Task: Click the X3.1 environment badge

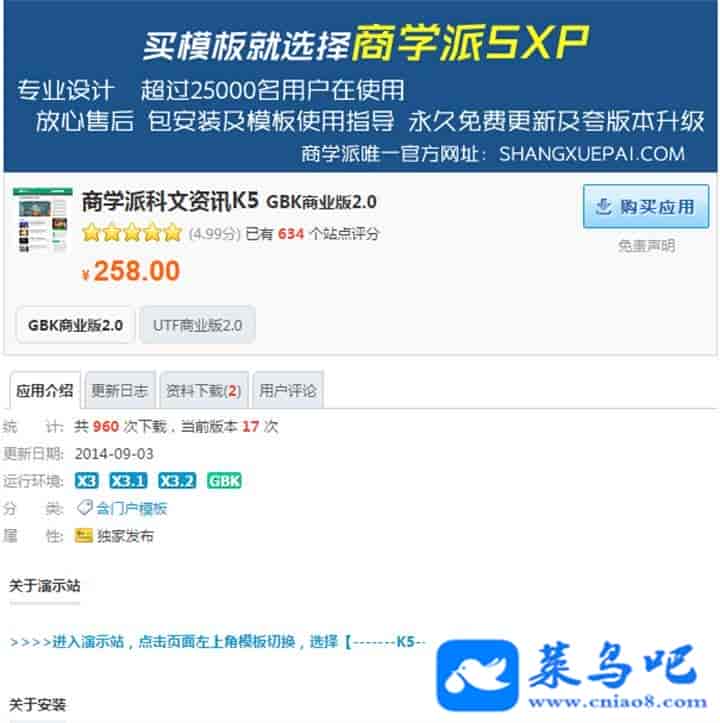Action: (x=128, y=481)
